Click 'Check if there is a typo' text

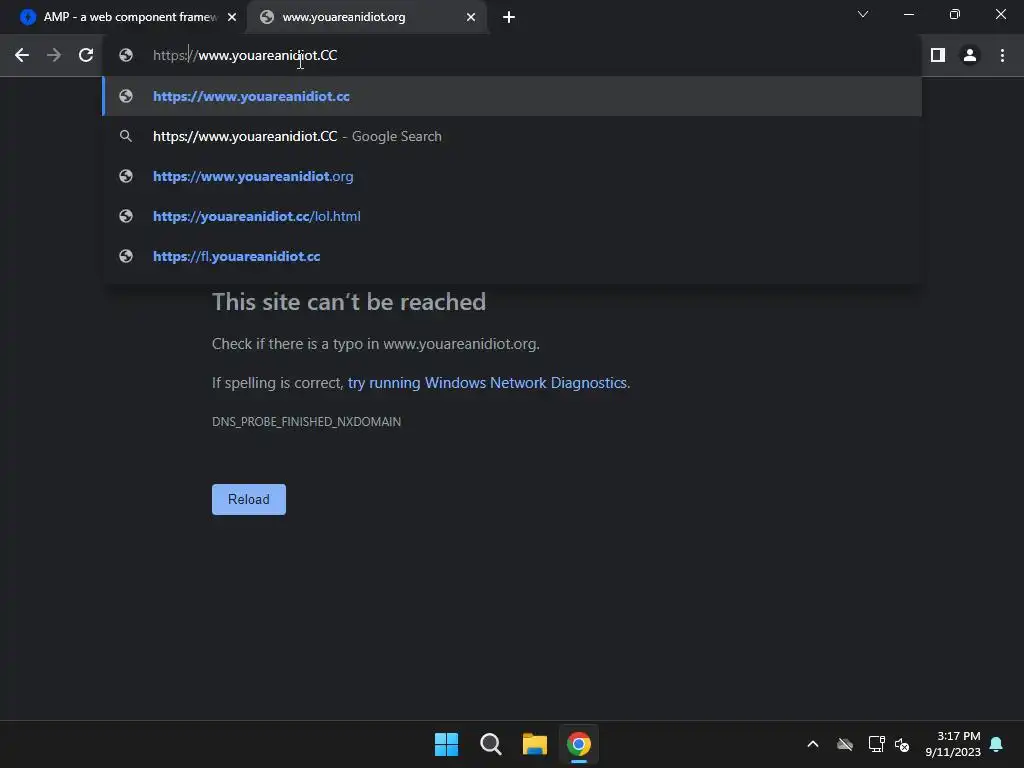click(x=376, y=344)
